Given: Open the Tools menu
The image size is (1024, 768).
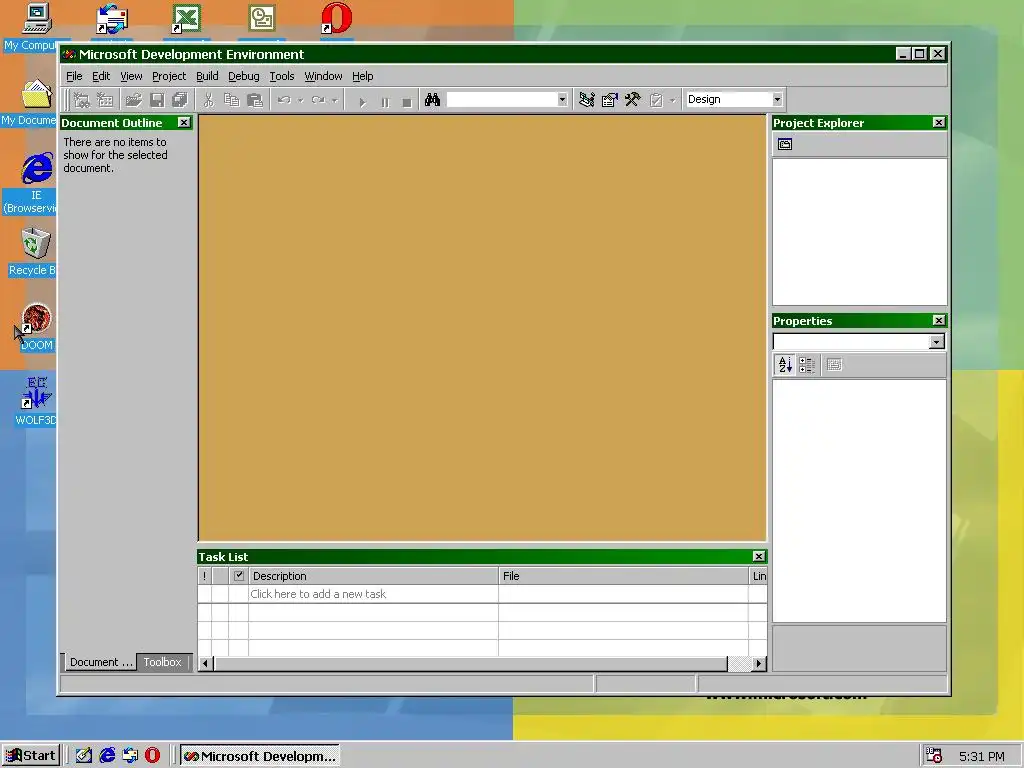Looking at the screenshot, I should (x=281, y=76).
